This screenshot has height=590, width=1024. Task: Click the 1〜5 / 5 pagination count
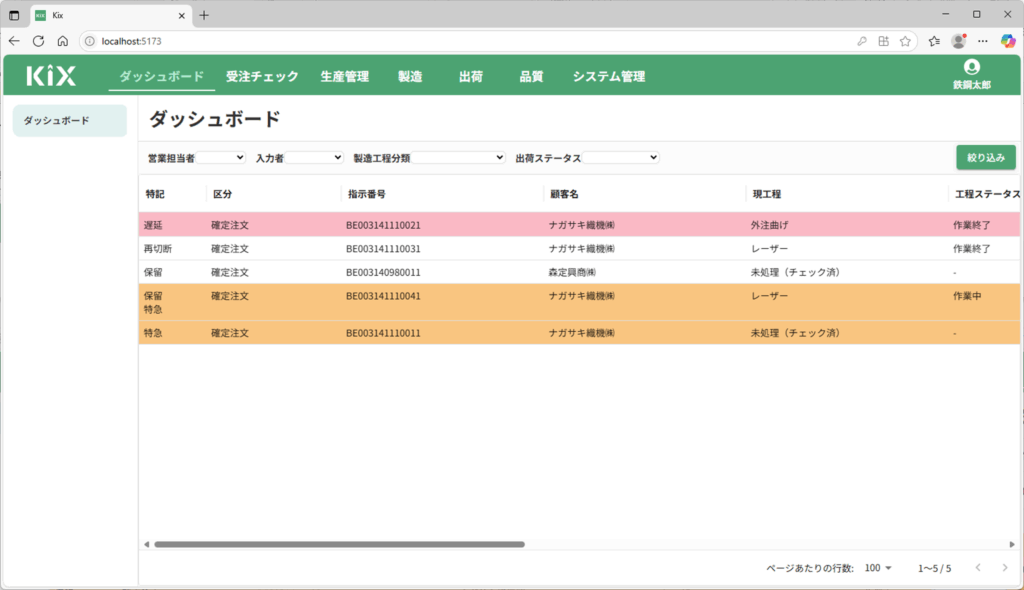[935, 568]
